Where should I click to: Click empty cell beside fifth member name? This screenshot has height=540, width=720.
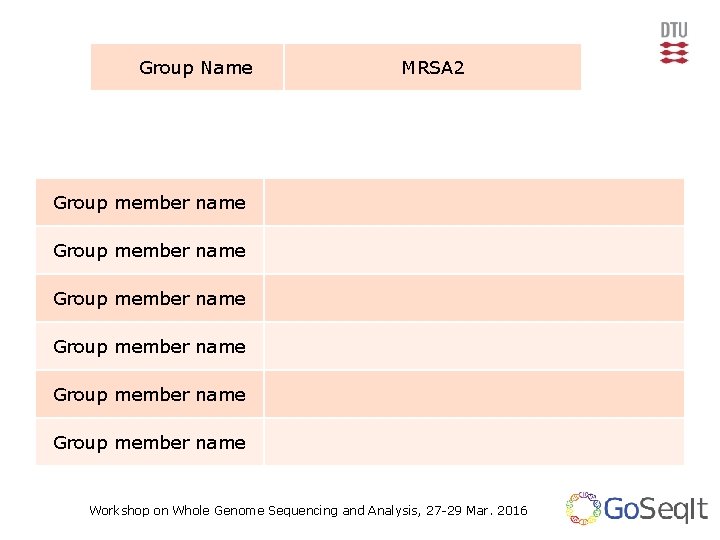coord(474,394)
